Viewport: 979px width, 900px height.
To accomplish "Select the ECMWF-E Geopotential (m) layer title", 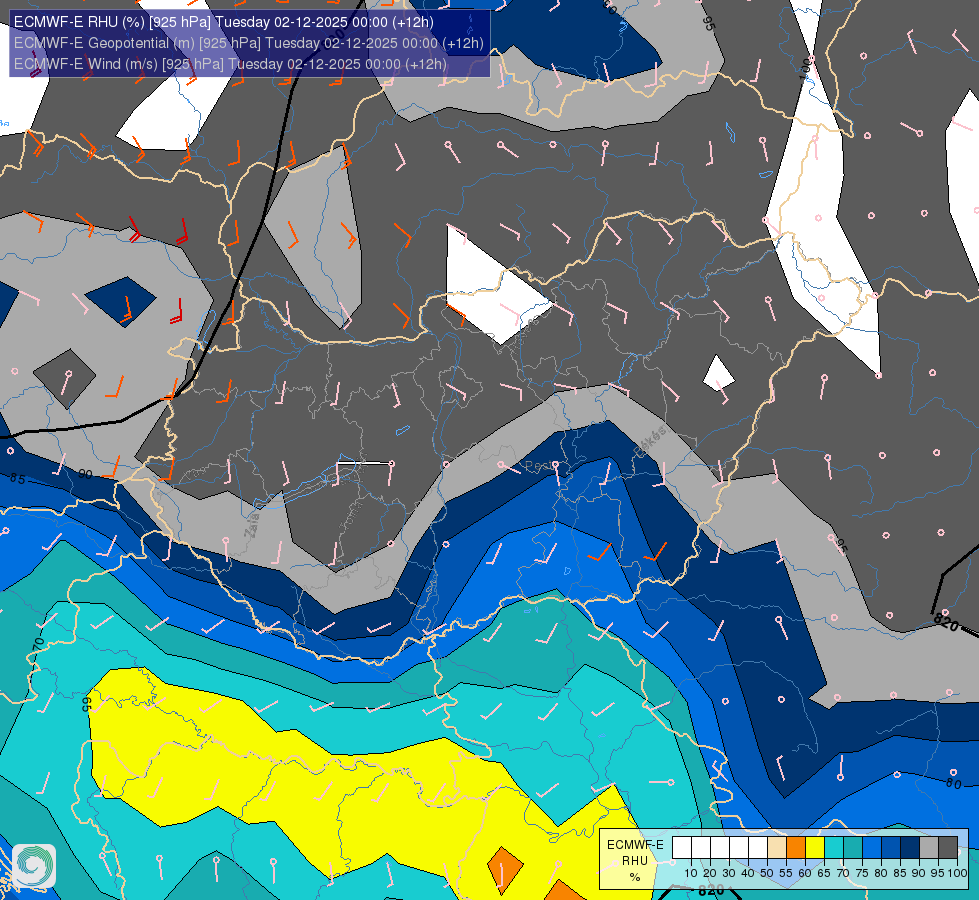I will (x=248, y=43).
